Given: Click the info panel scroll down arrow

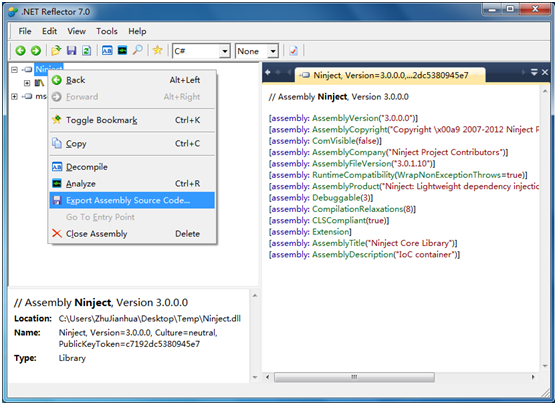Looking at the screenshot, I should tap(255, 377).
